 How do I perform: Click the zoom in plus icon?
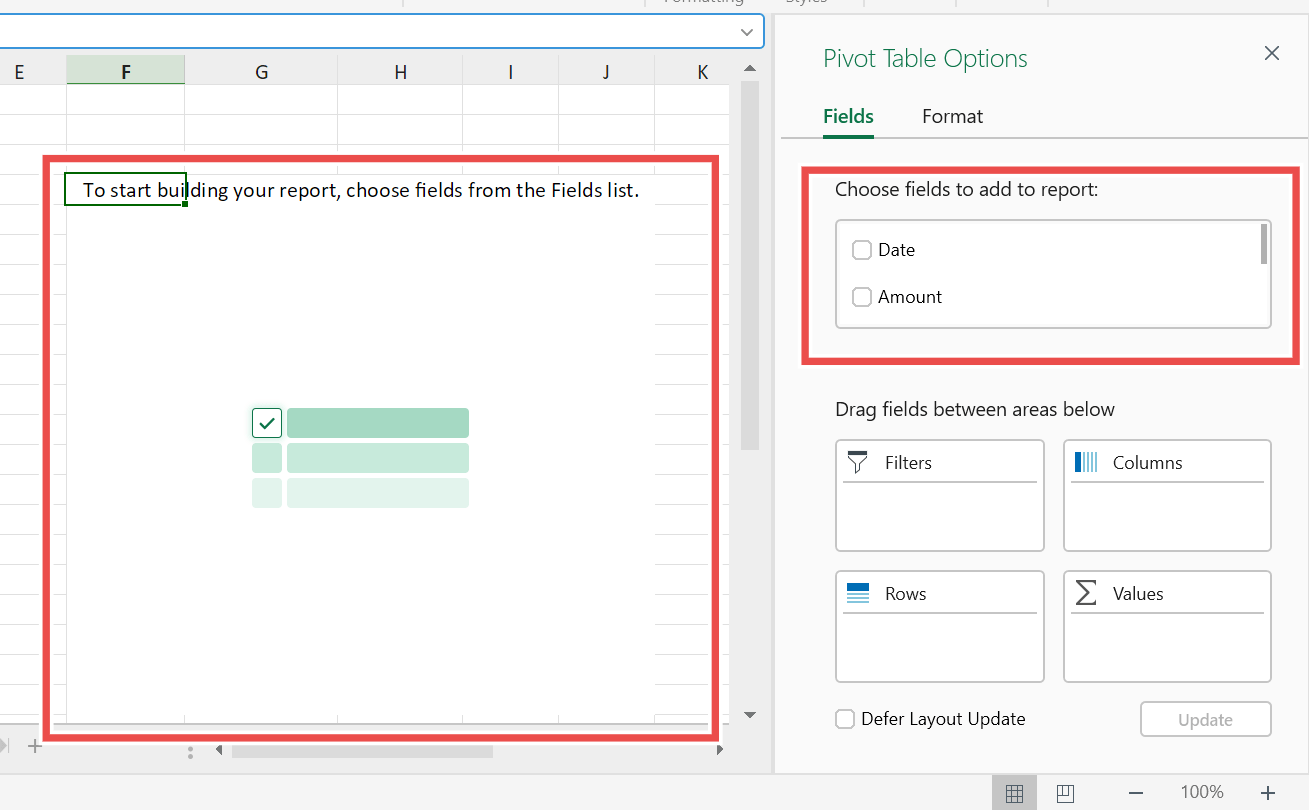pos(1268,793)
